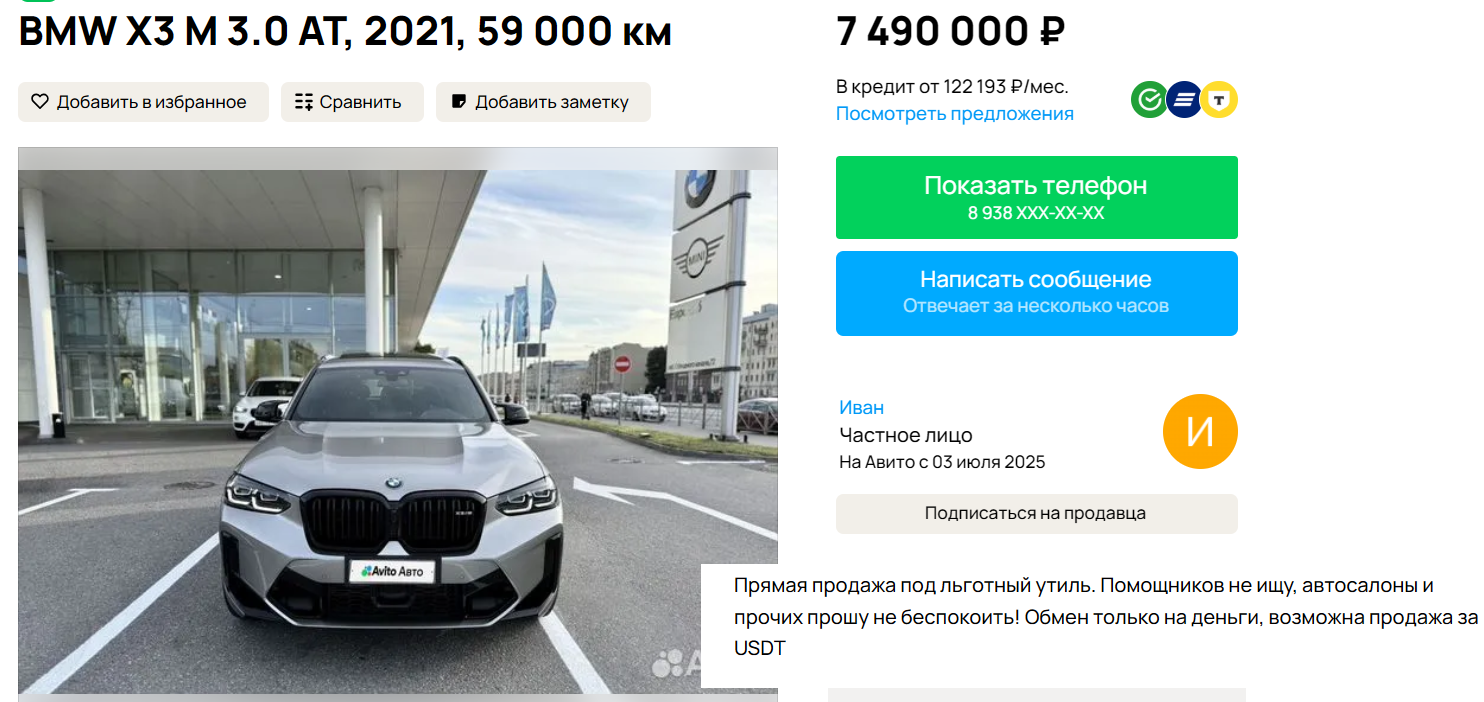
Task: Click Добавить в избранное button
Action: coord(143,102)
